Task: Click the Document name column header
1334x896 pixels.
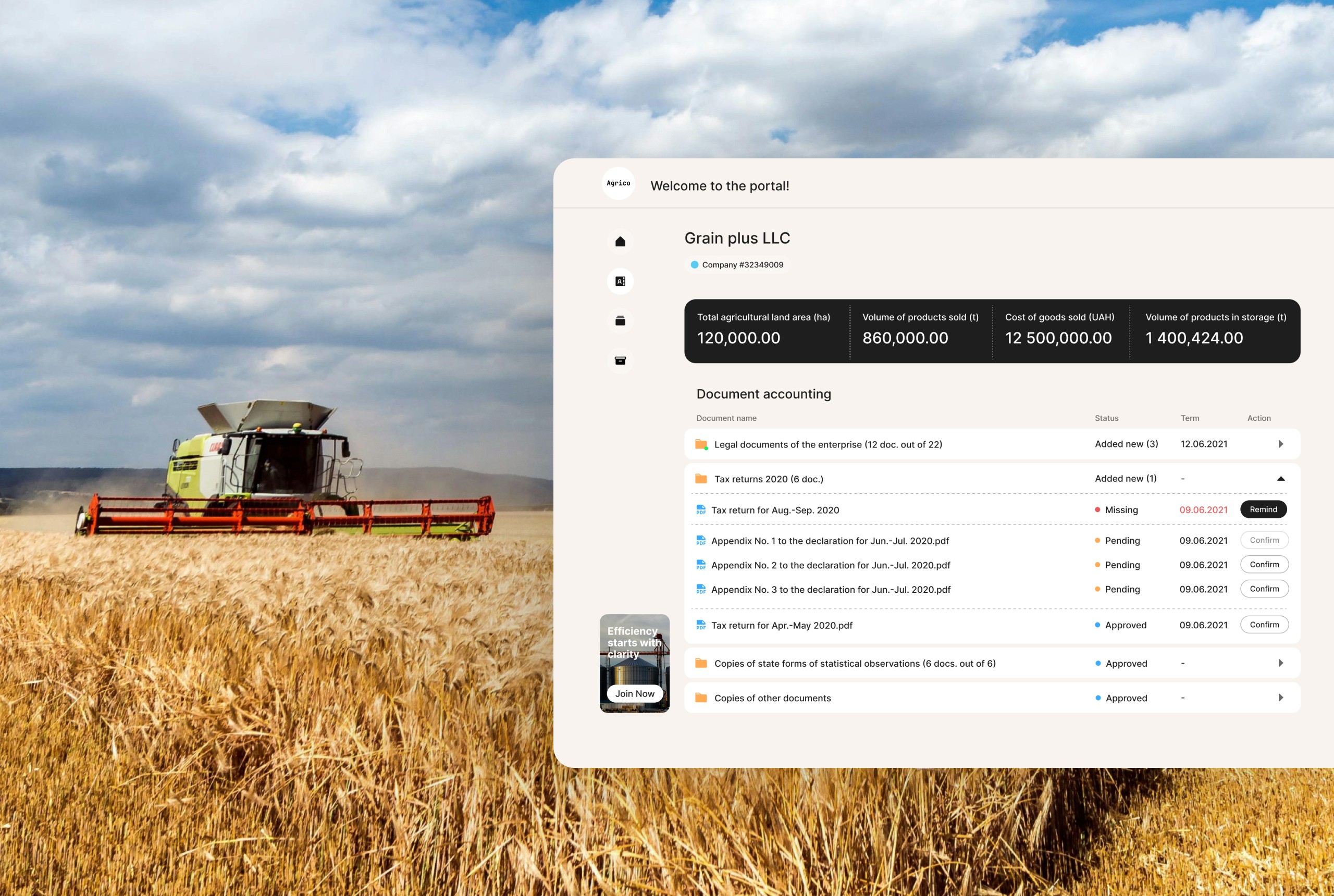Action: click(726, 418)
